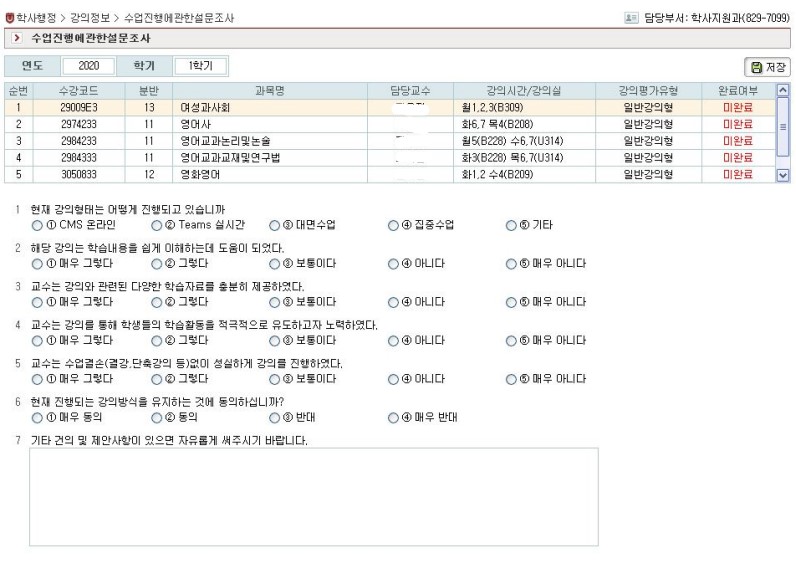796x564 pixels.
Task: Click the save (저장) button
Action: tap(767, 67)
